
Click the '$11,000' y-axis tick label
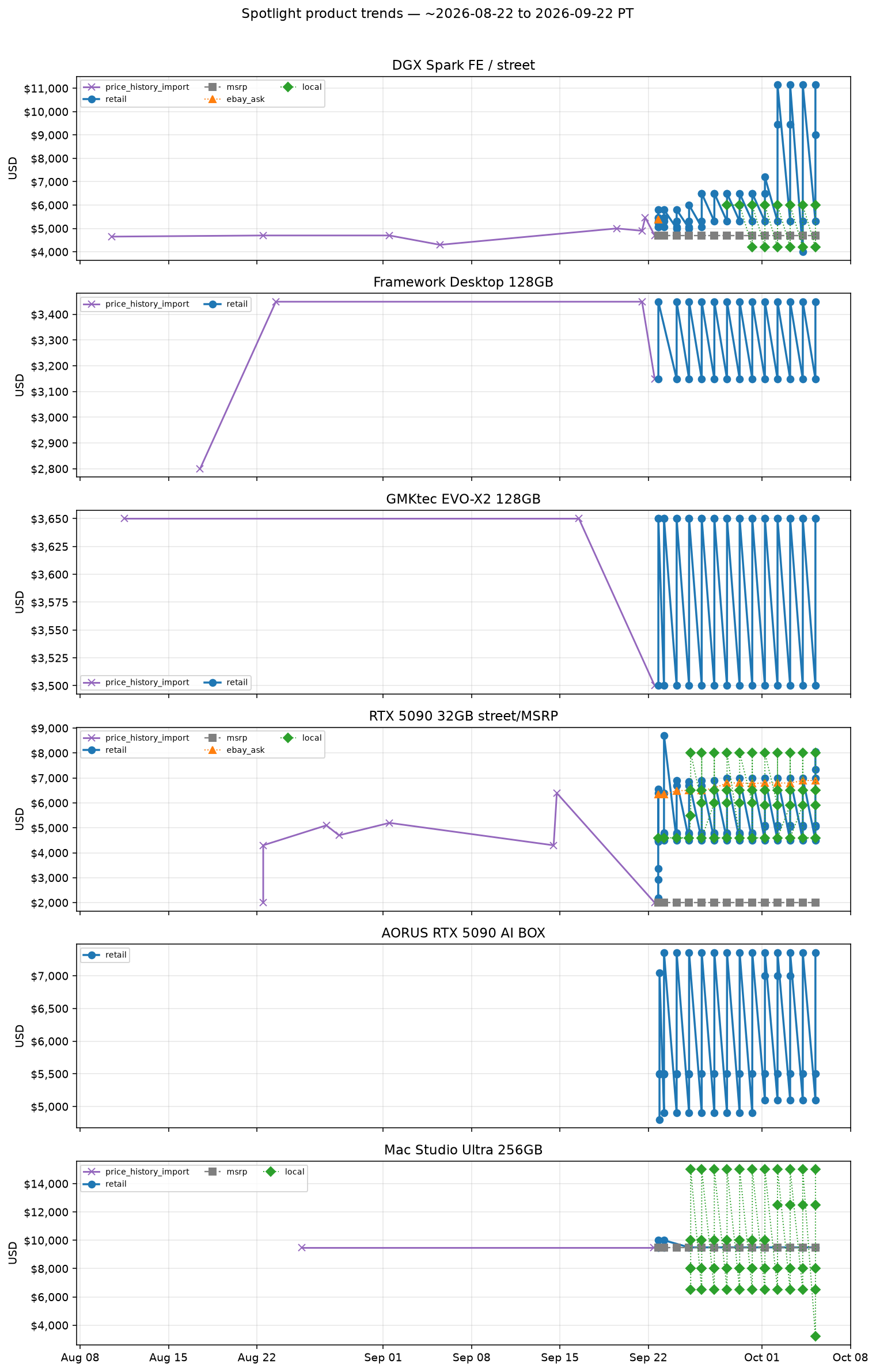click(46, 89)
